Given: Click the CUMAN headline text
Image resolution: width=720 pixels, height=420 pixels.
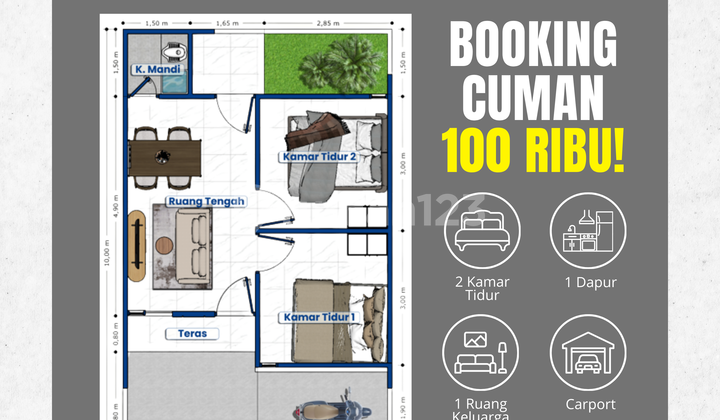Looking at the screenshot, I should pos(533,97).
